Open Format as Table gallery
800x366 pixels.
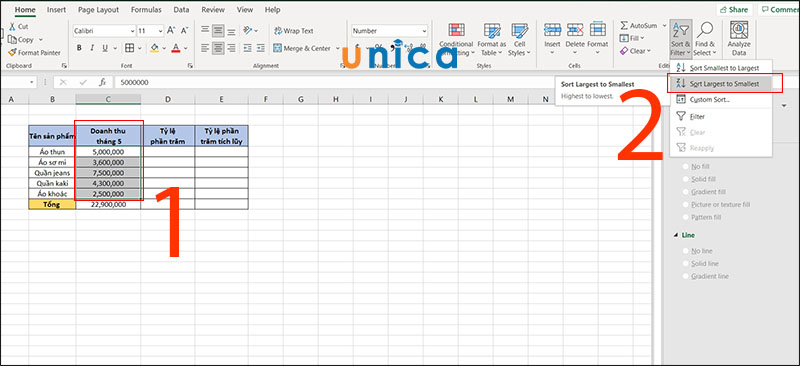(x=492, y=39)
